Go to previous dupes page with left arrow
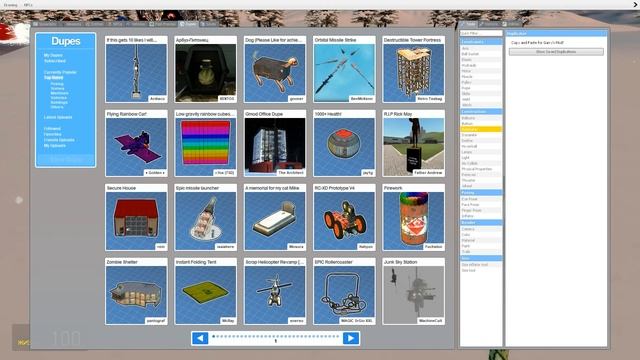This screenshot has width=640, height=360. (200, 338)
